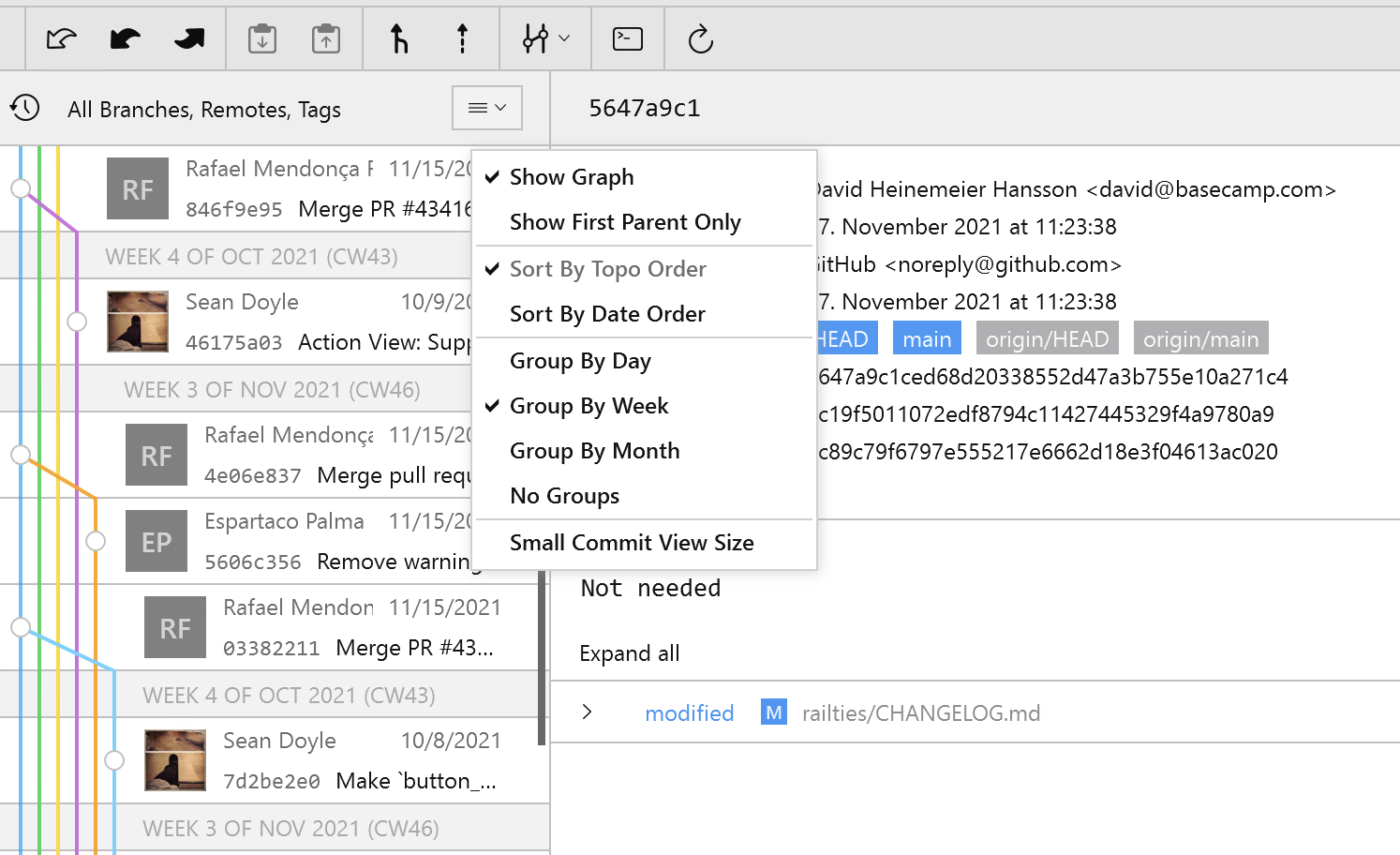Choose No Groups from the menu
Screen dimensions: 1400x855
[564, 496]
